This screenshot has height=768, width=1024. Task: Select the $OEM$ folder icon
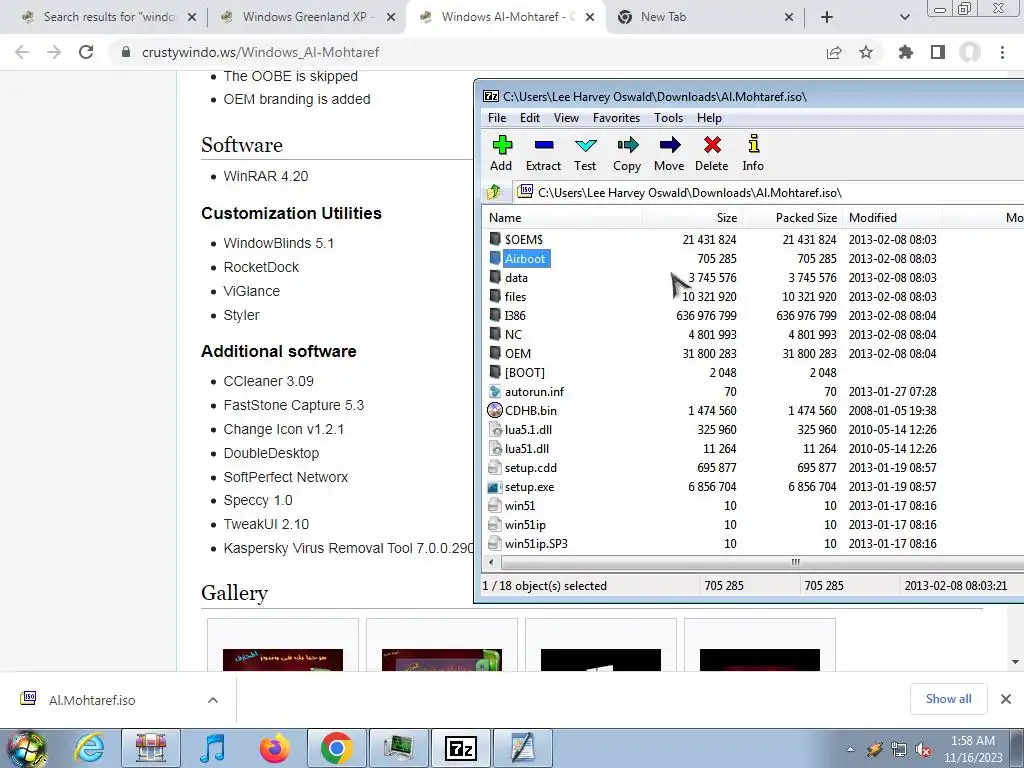[x=496, y=239]
